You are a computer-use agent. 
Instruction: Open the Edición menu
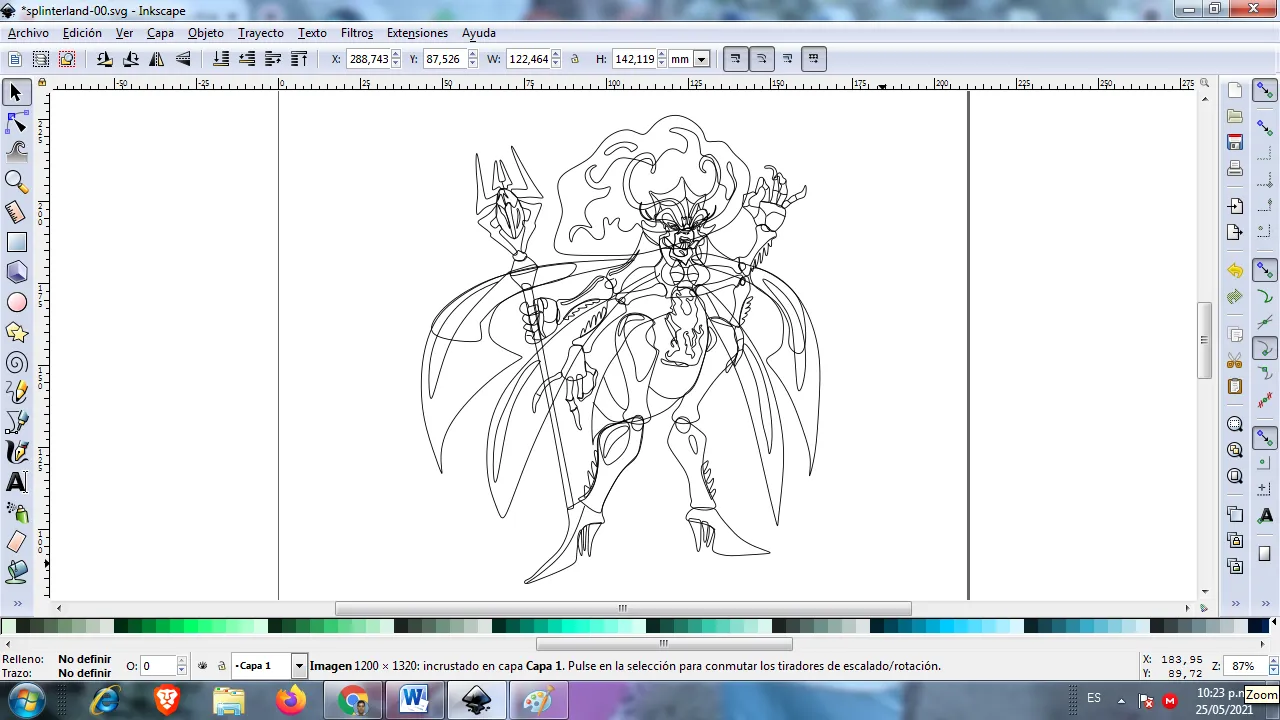pos(82,33)
